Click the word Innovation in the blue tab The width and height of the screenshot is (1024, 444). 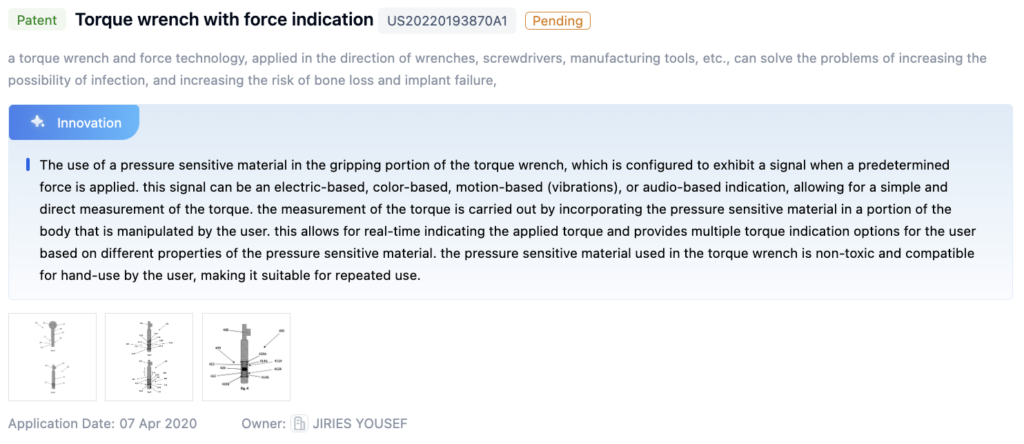tap(89, 122)
